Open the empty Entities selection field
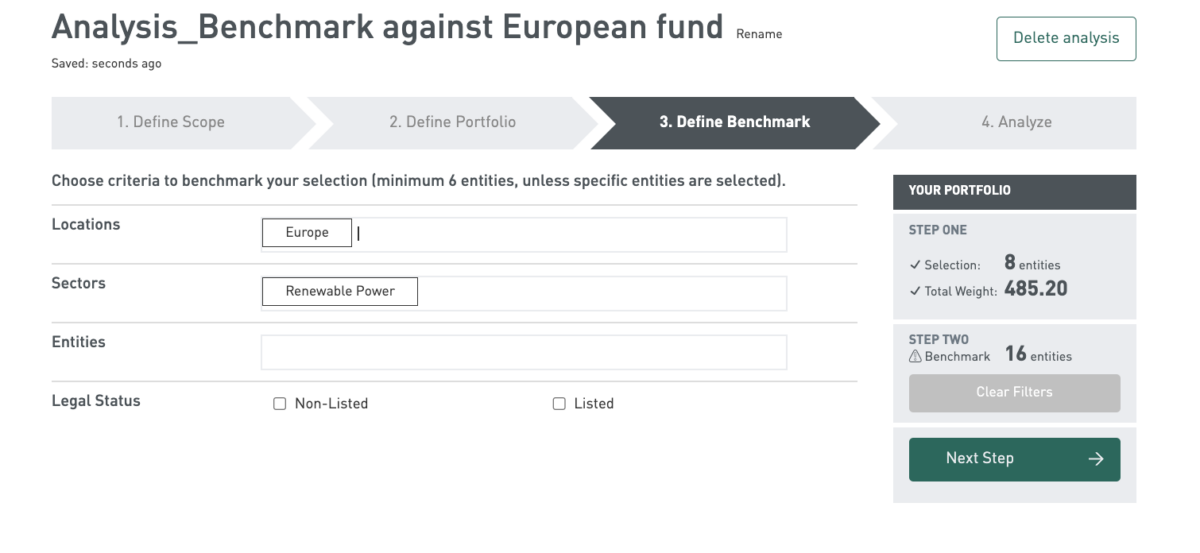1200x553 pixels. (524, 352)
